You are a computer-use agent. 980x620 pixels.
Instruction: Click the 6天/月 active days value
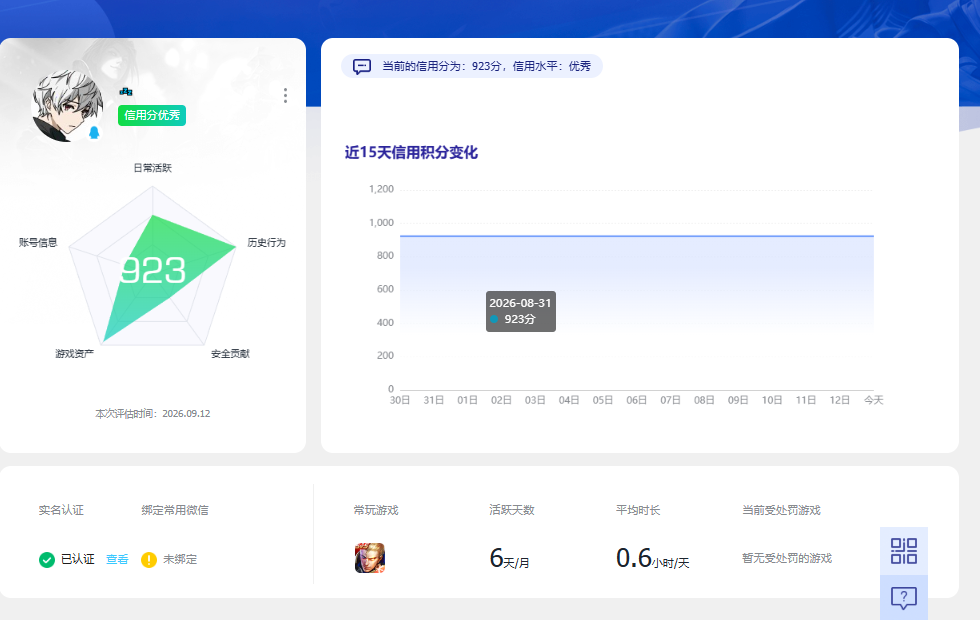click(x=509, y=558)
